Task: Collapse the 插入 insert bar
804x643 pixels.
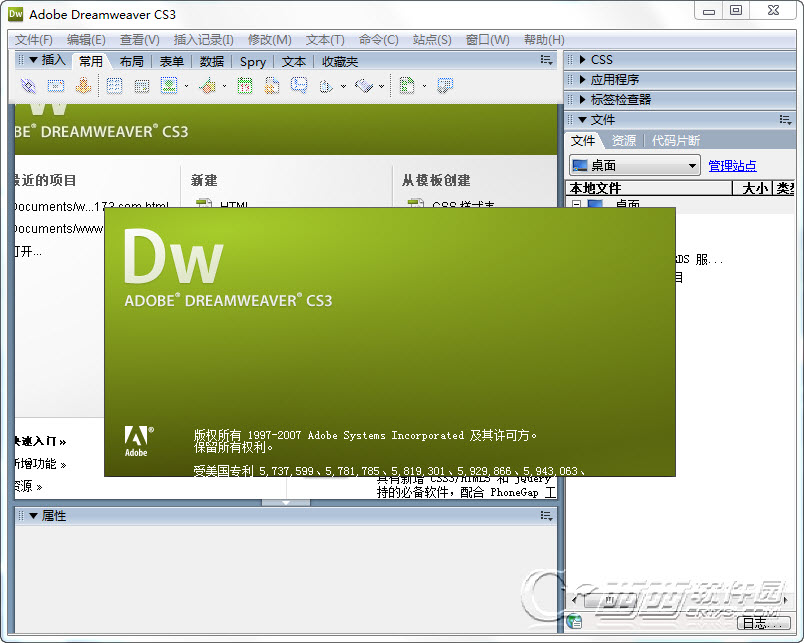Action: (33, 60)
